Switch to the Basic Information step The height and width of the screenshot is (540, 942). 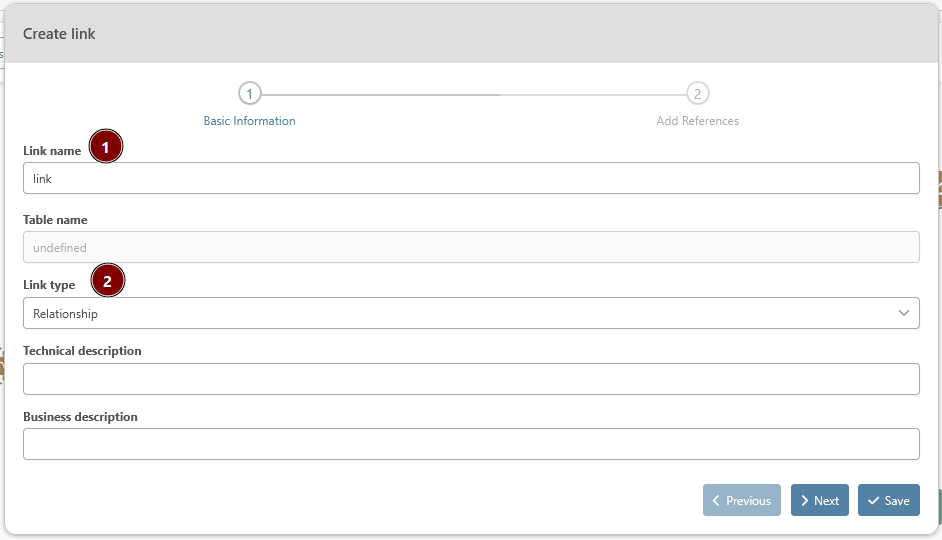pyautogui.click(x=249, y=121)
